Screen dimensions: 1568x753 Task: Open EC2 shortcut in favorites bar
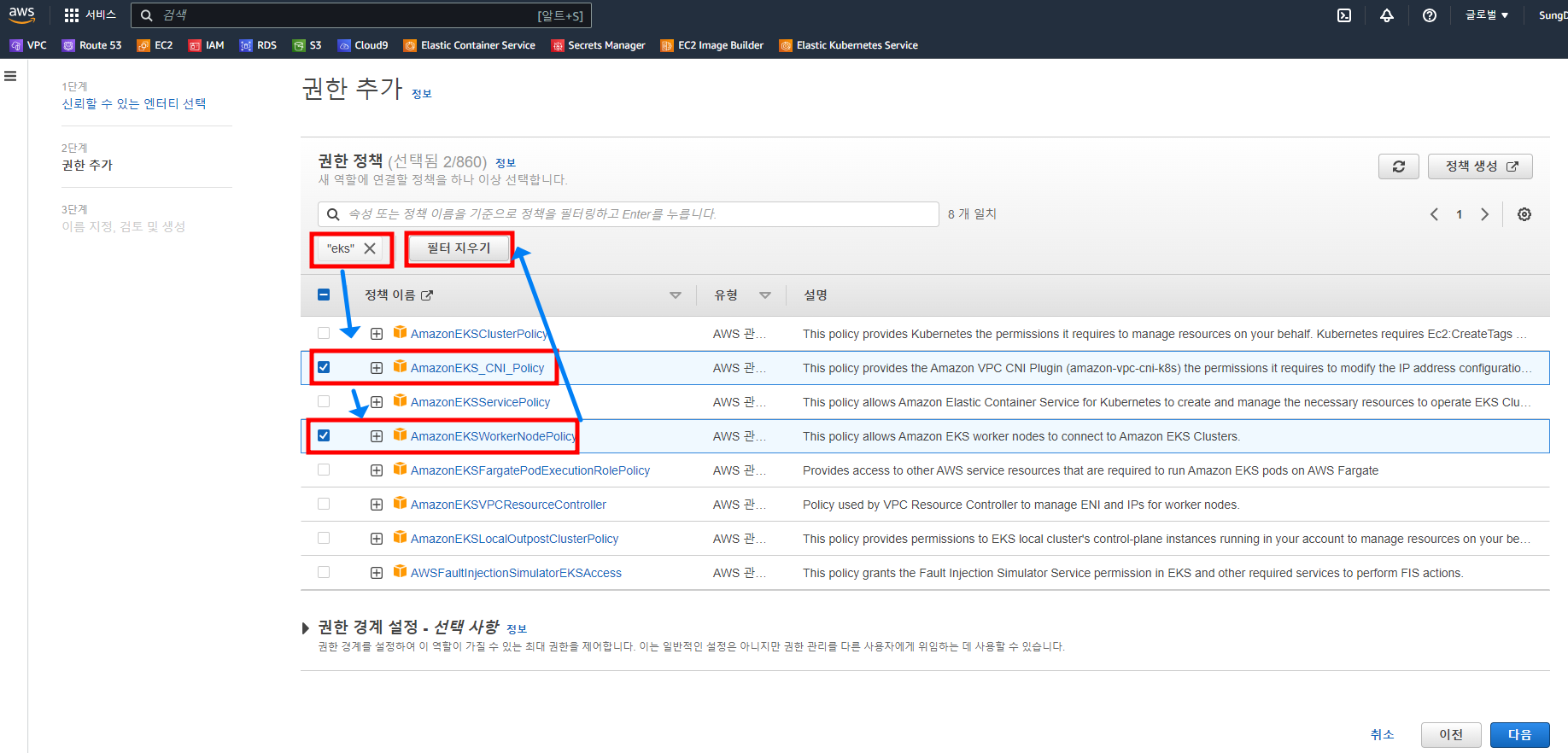[x=155, y=45]
